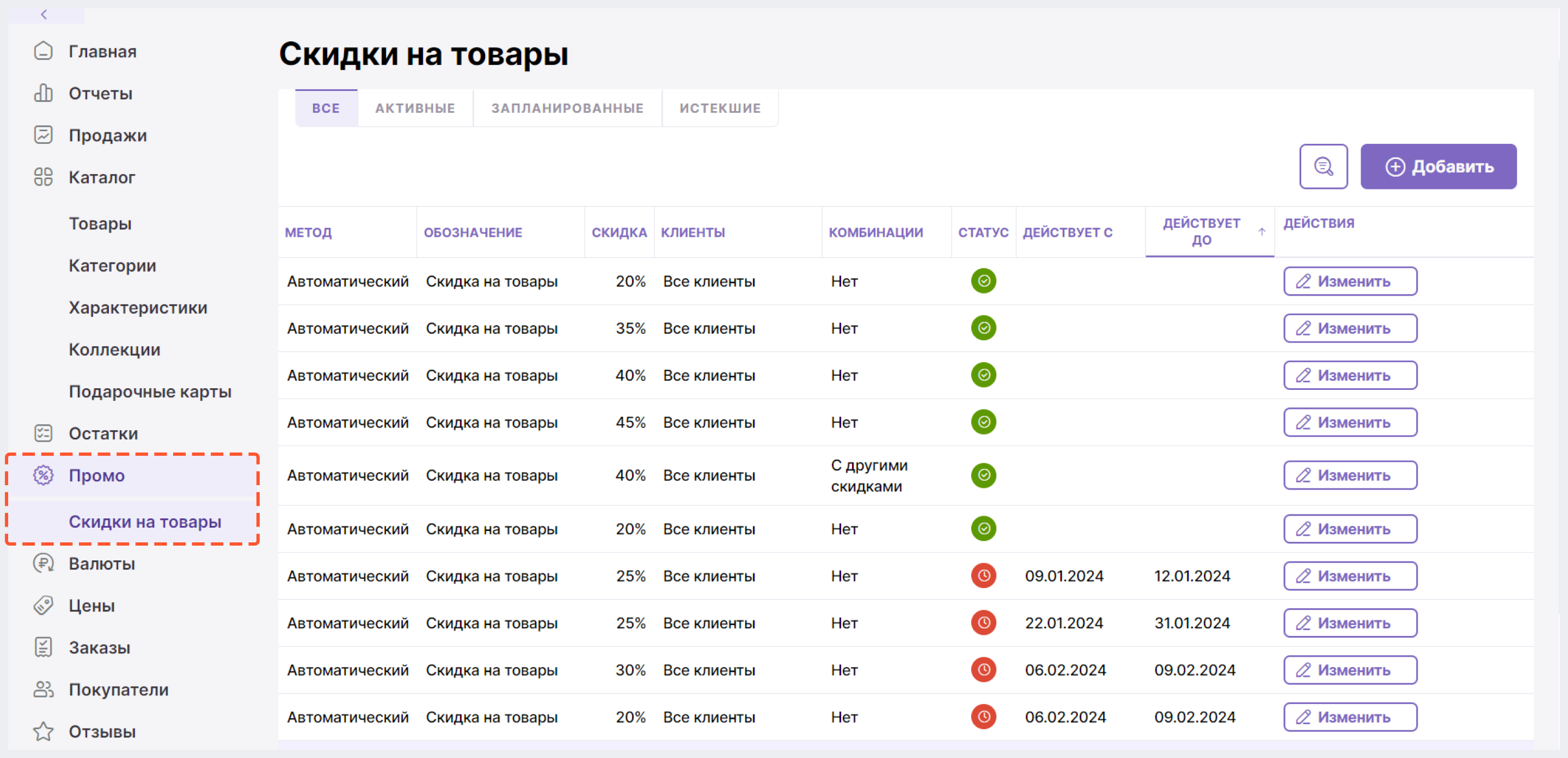Click the Продажи sales icon
This screenshot has width=1568, height=758.
point(43,135)
